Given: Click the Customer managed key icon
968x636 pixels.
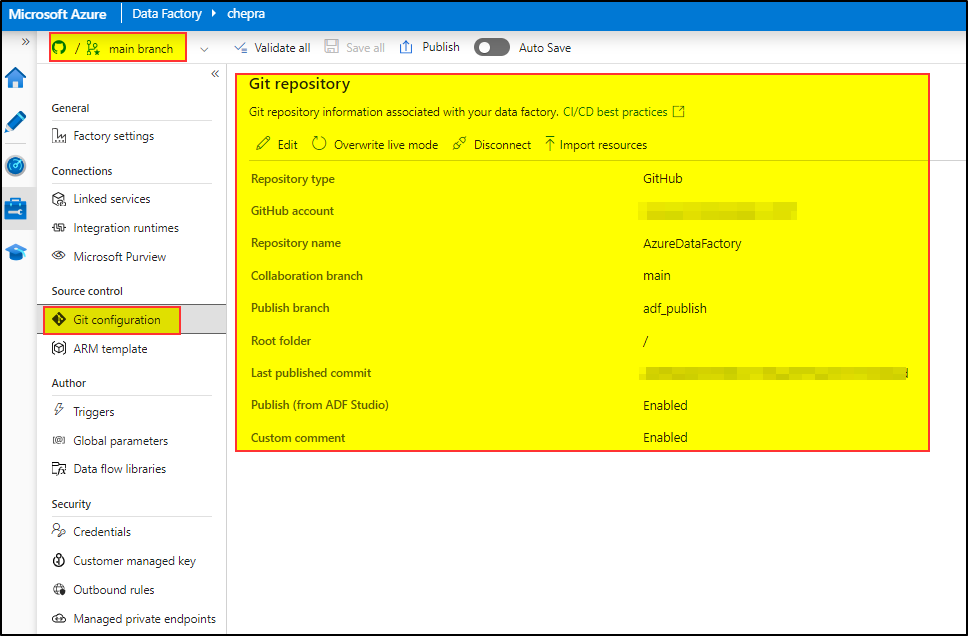Looking at the screenshot, I should pos(59,560).
